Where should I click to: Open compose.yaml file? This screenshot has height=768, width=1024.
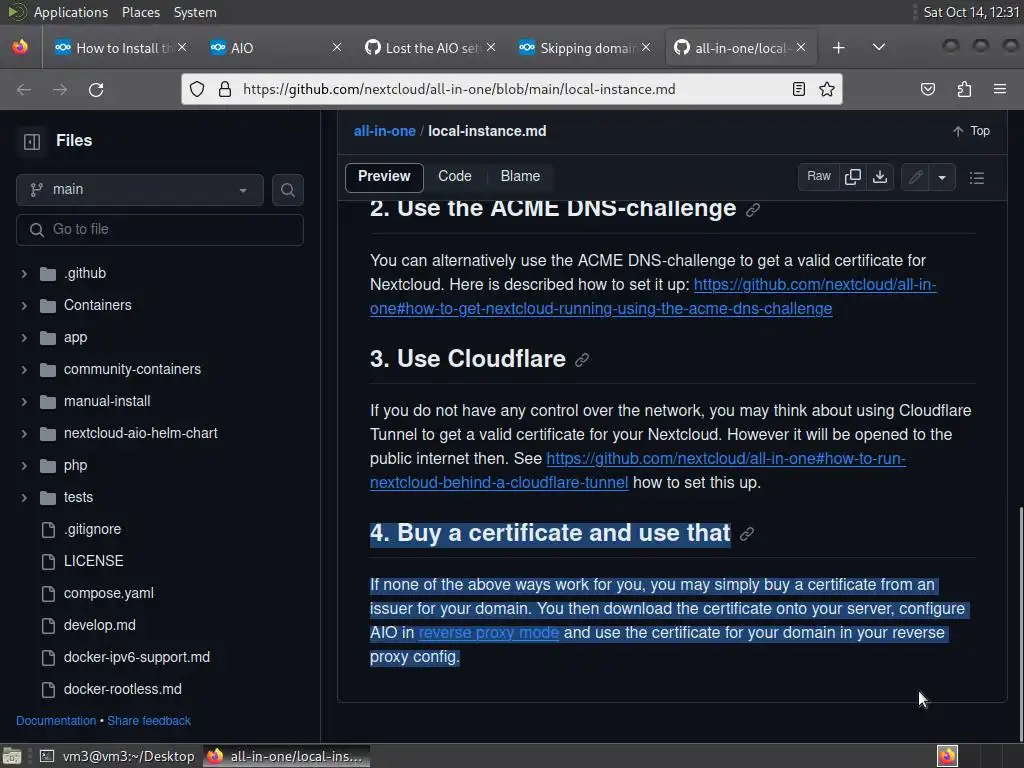(108, 593)
